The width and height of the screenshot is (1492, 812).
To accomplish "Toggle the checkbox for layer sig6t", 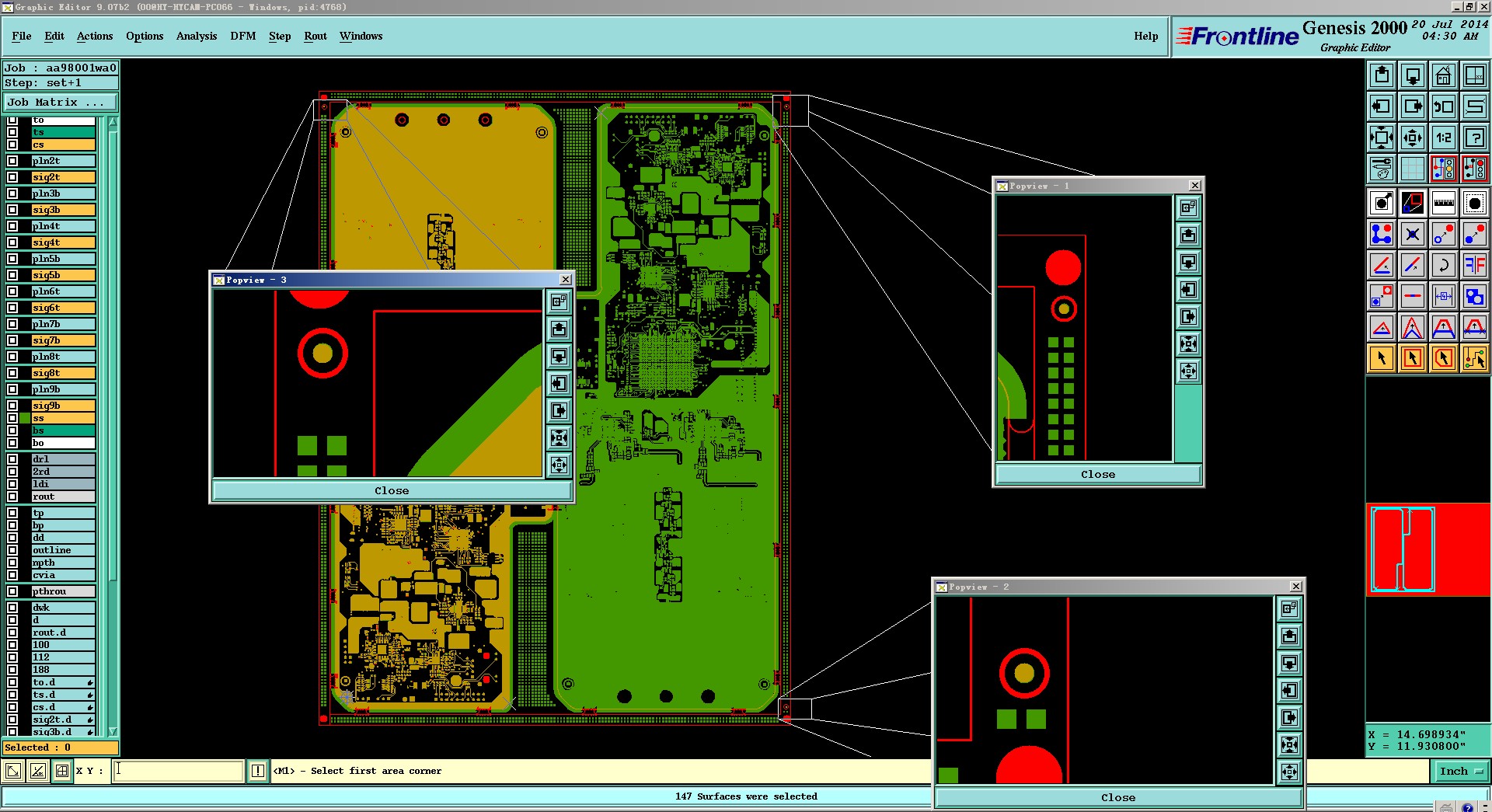I will (12, 308).
